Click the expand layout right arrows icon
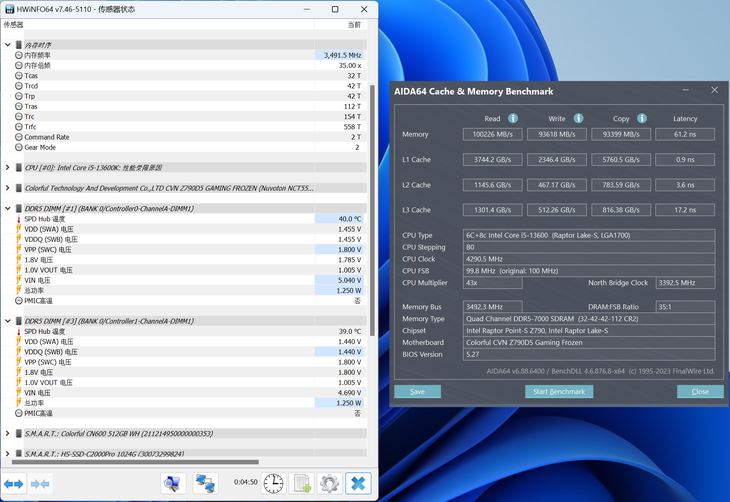The height and width of the screenshot is (502, 730). 14,484
